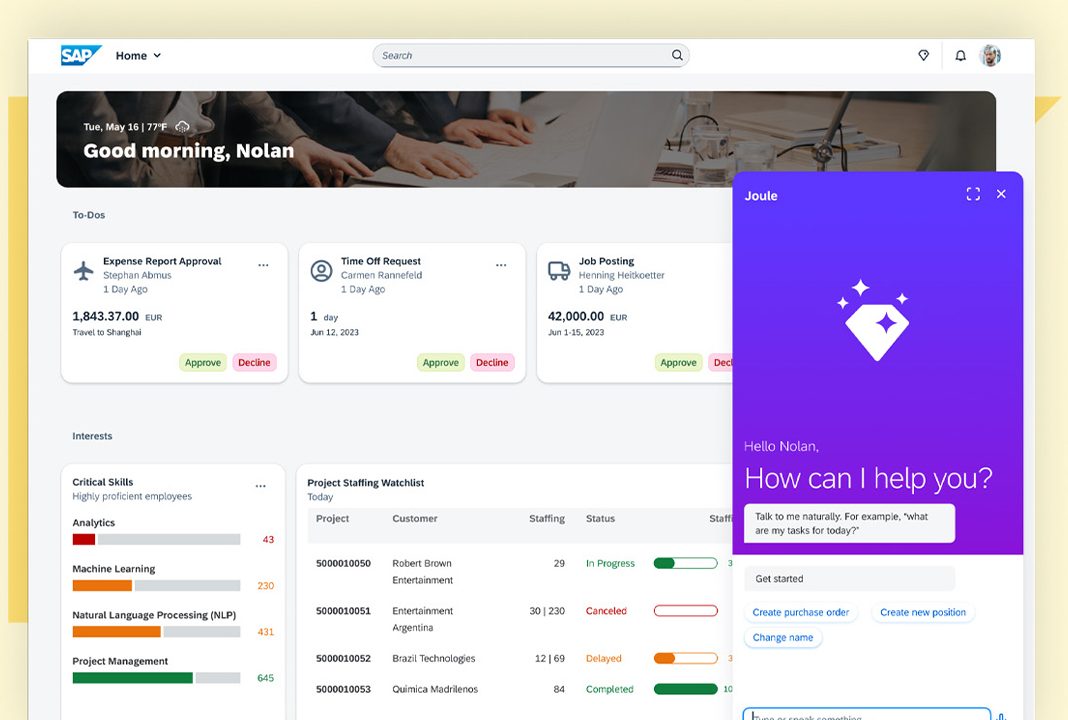
Task: Approve Carmen Rannefeld's Time Off Request
Action: (441, 362)
